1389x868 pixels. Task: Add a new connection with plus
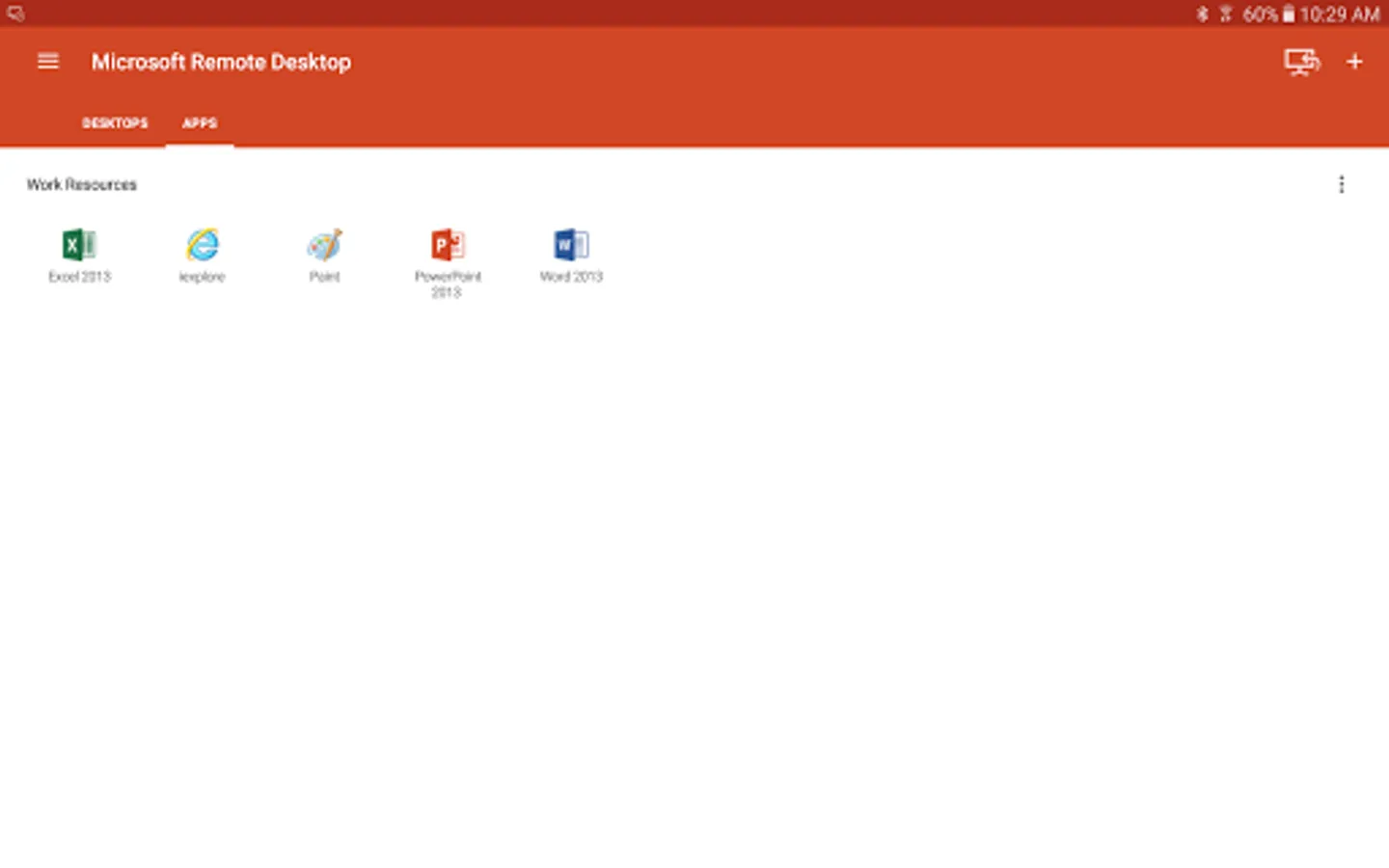pos(1354,62)
